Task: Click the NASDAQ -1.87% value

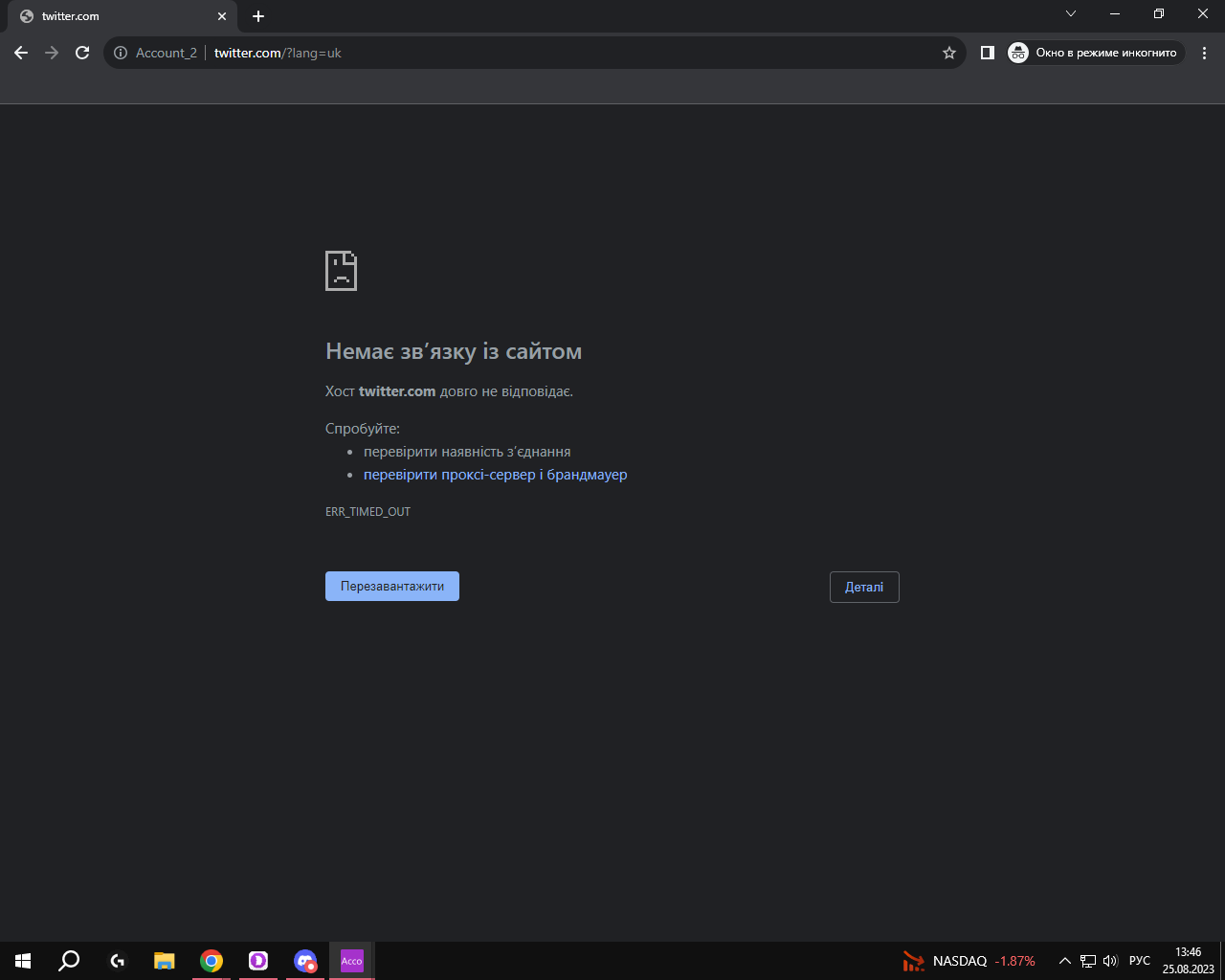Action: coord(1015,961)
